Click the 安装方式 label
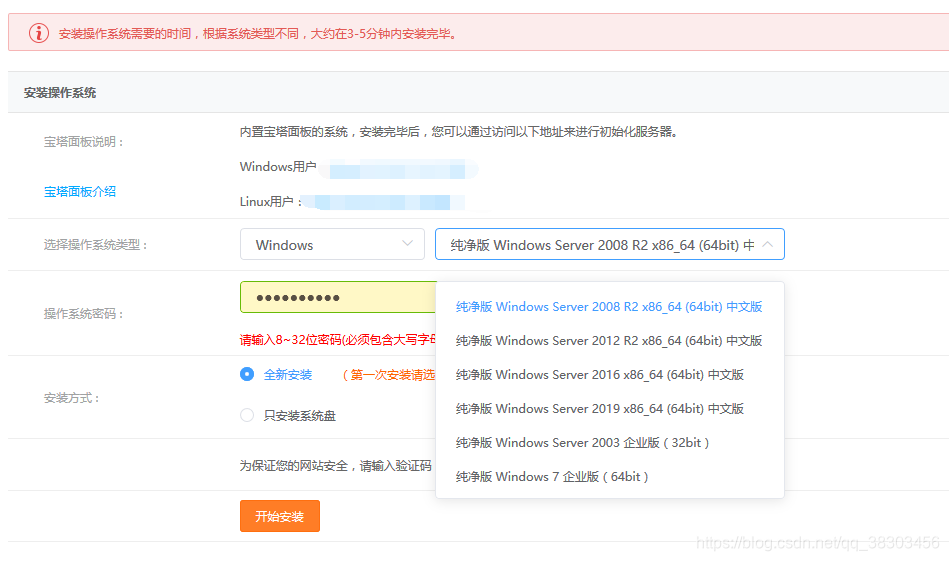Viewport: 949px width, 561px height. [x=71, y=398]
